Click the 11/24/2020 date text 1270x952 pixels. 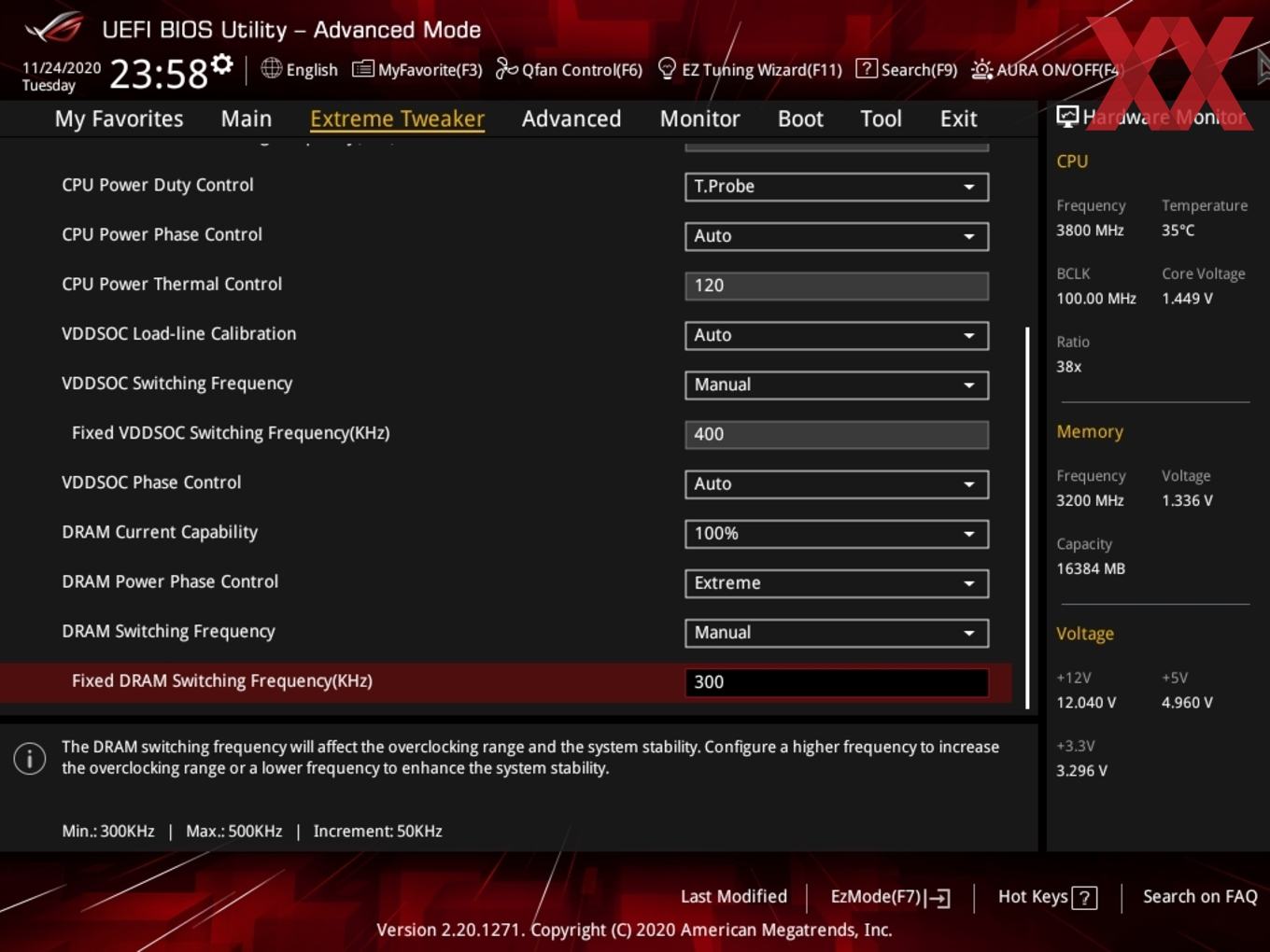(x=62, y=68)
